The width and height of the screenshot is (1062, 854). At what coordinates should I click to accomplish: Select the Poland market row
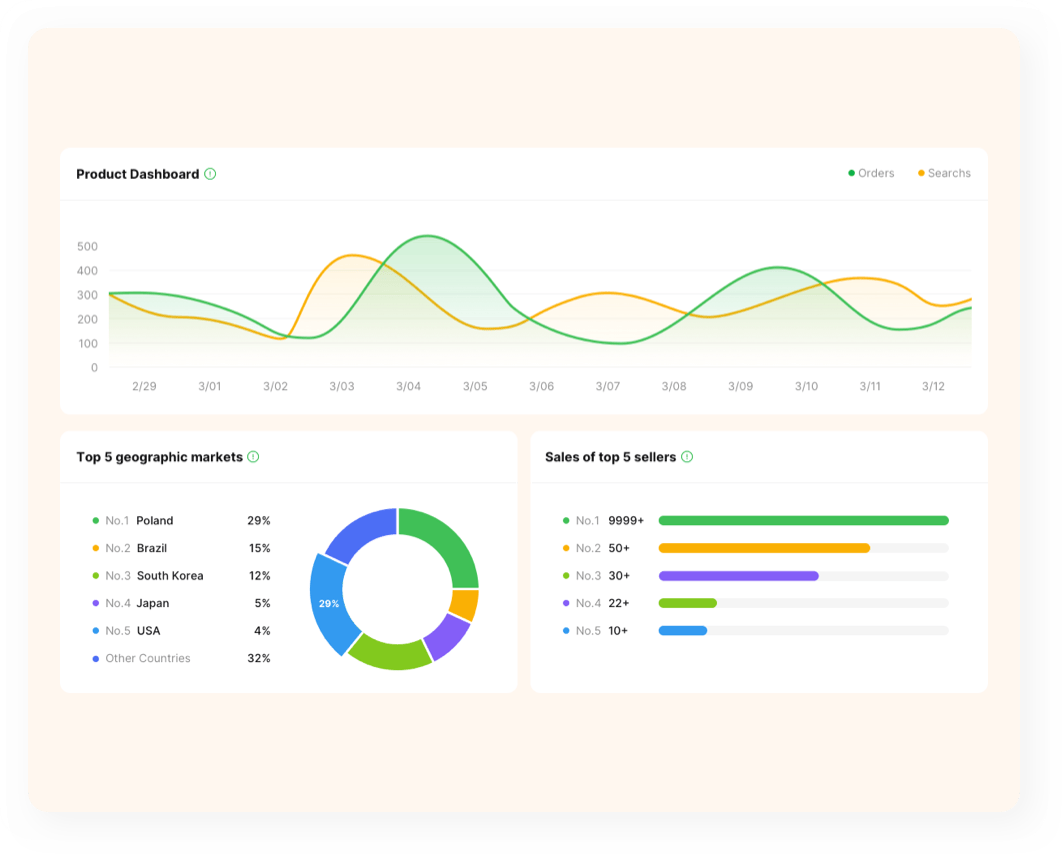tap(181, 521)
